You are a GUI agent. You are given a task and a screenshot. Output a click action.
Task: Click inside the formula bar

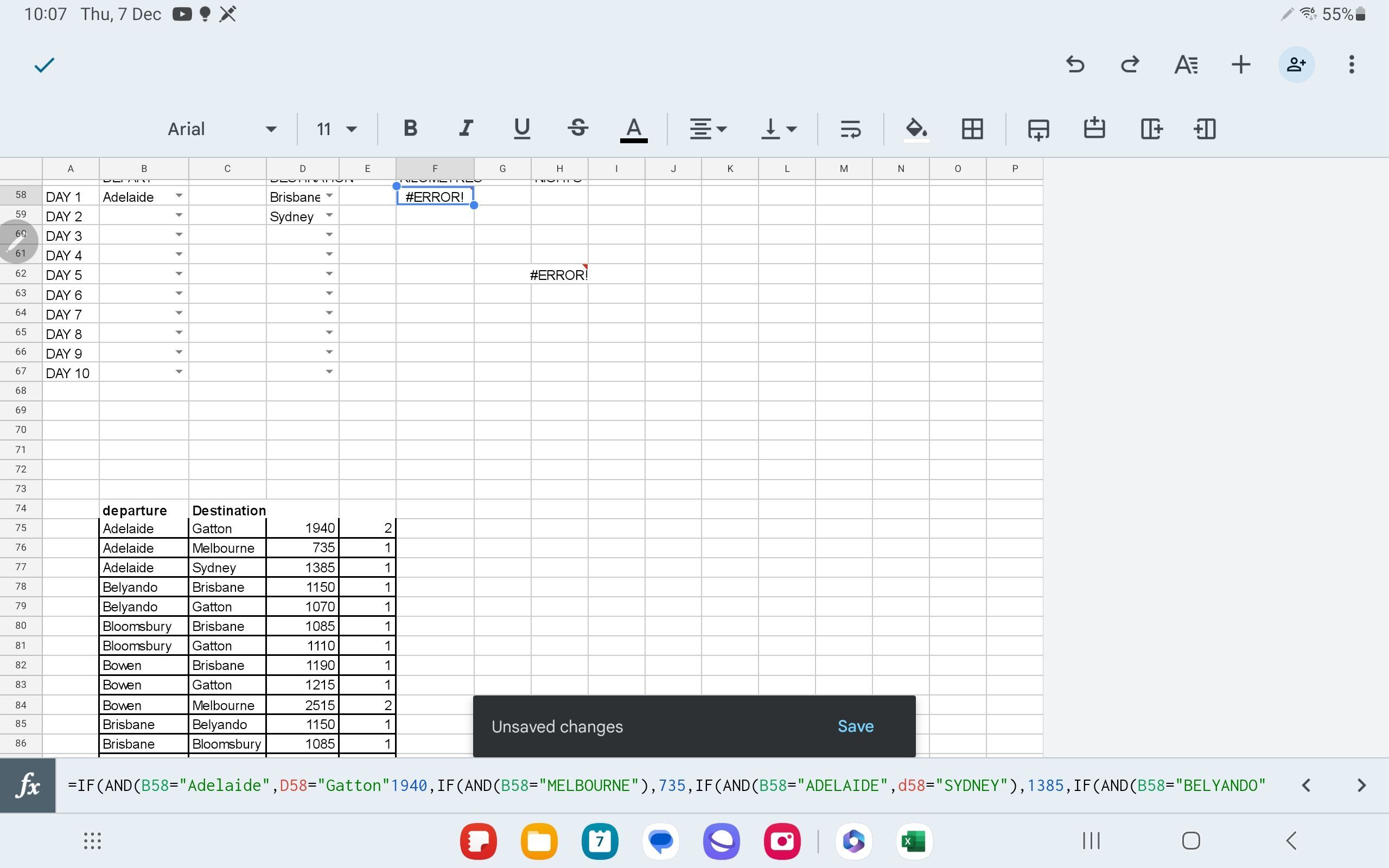574,785
